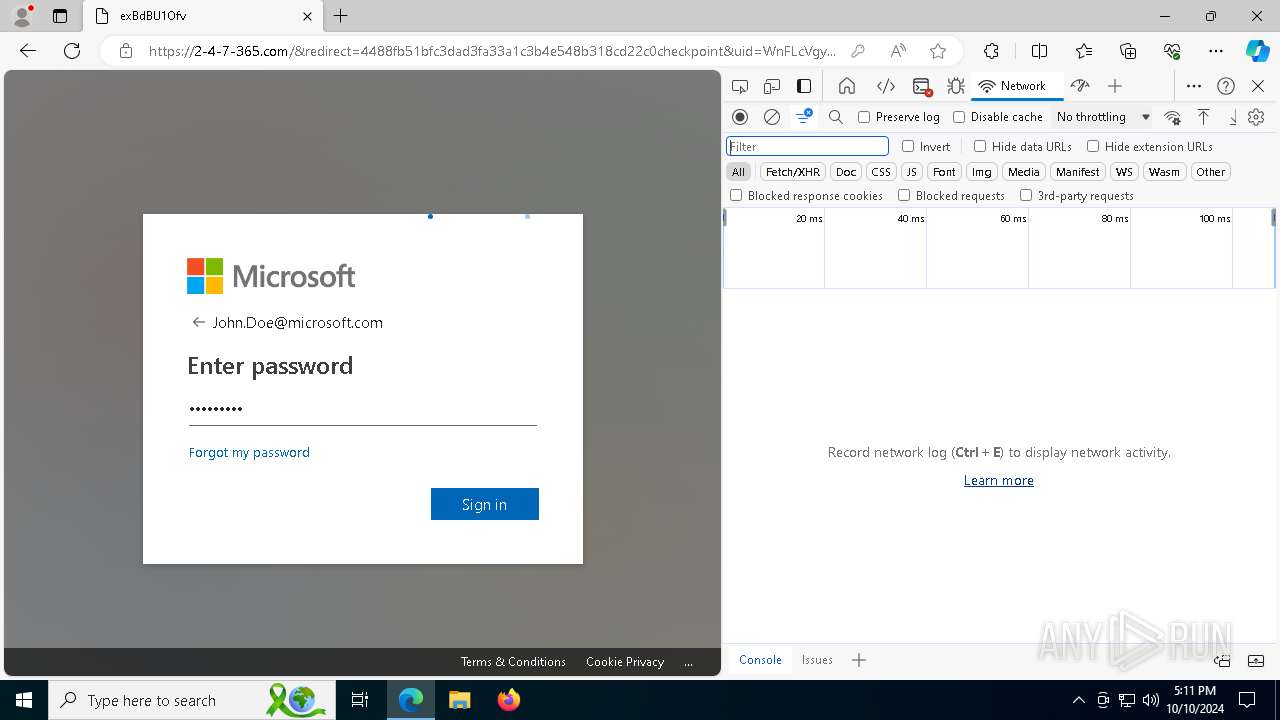Toggle split screen icon
The image size is (1280, 720).
(1039, 51)
